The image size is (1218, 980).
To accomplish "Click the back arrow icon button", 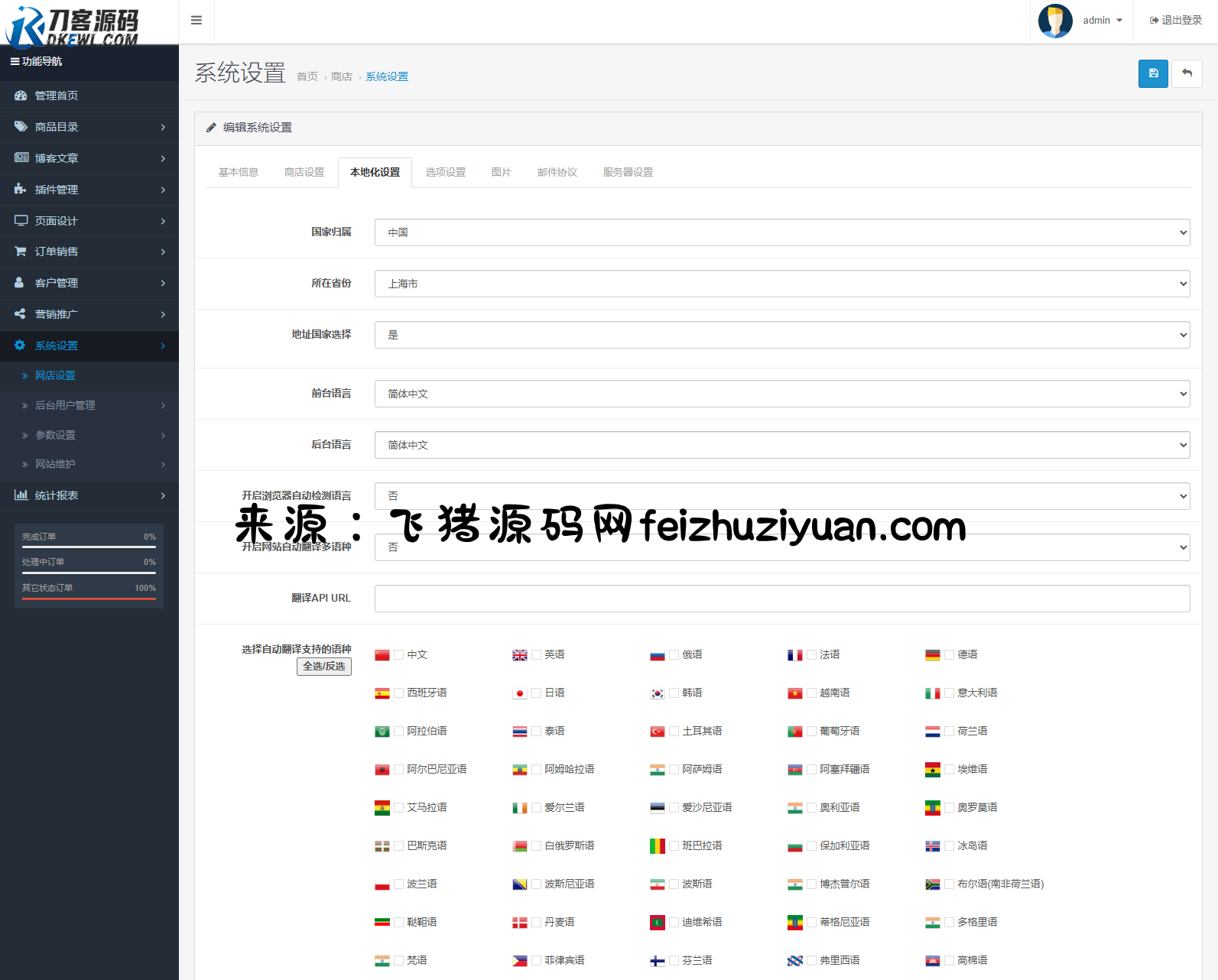I will point(1187,73).
